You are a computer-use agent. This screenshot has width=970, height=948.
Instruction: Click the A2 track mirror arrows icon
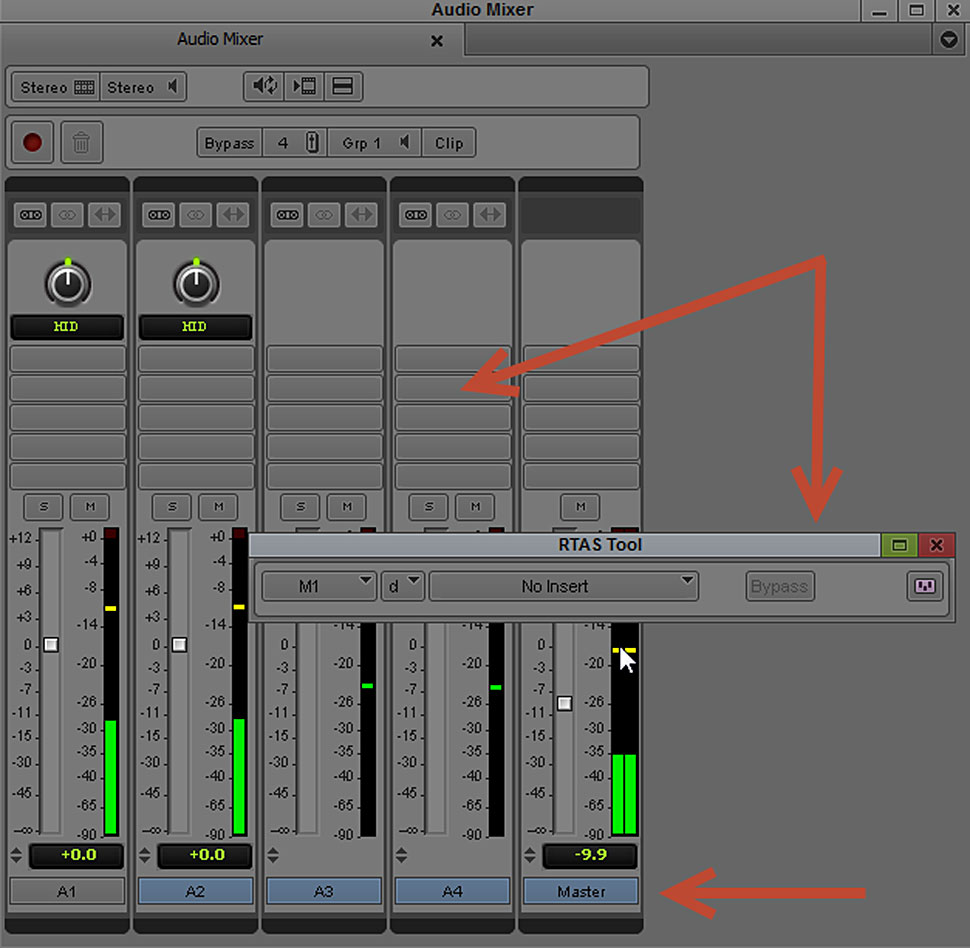[233, 215]
